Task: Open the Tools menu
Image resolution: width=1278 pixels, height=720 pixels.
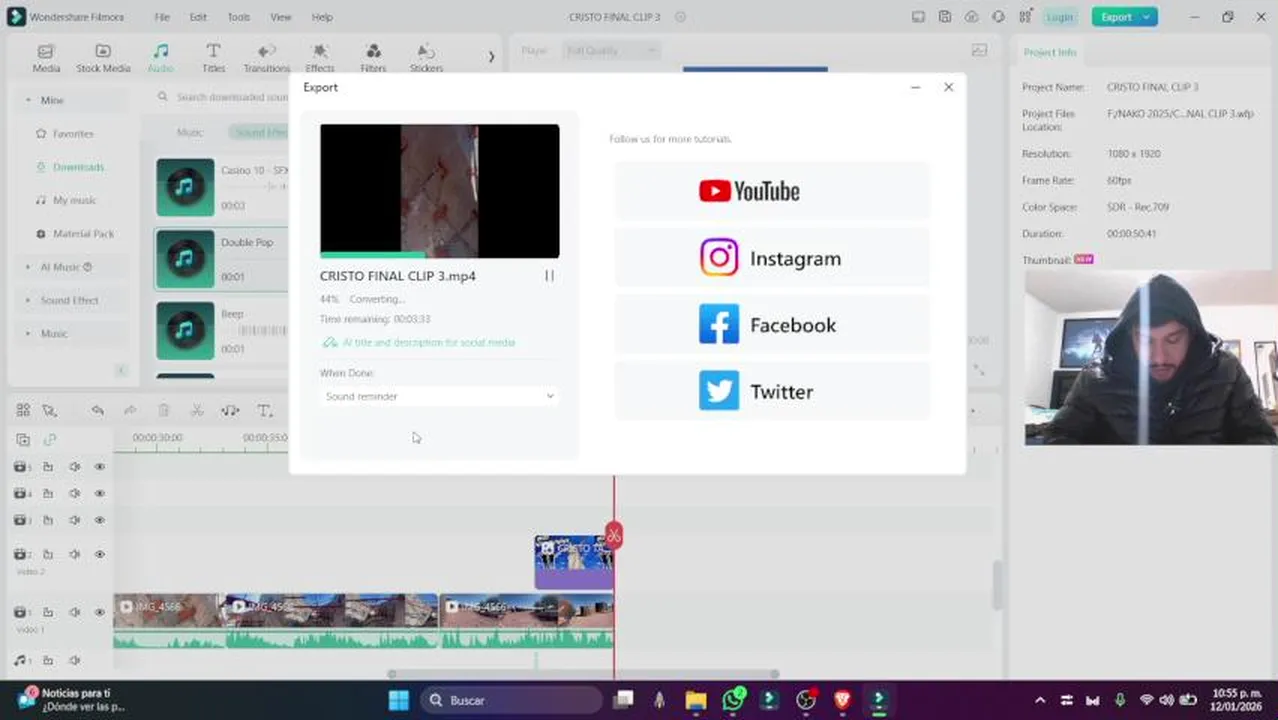Action: click(238, 17)
